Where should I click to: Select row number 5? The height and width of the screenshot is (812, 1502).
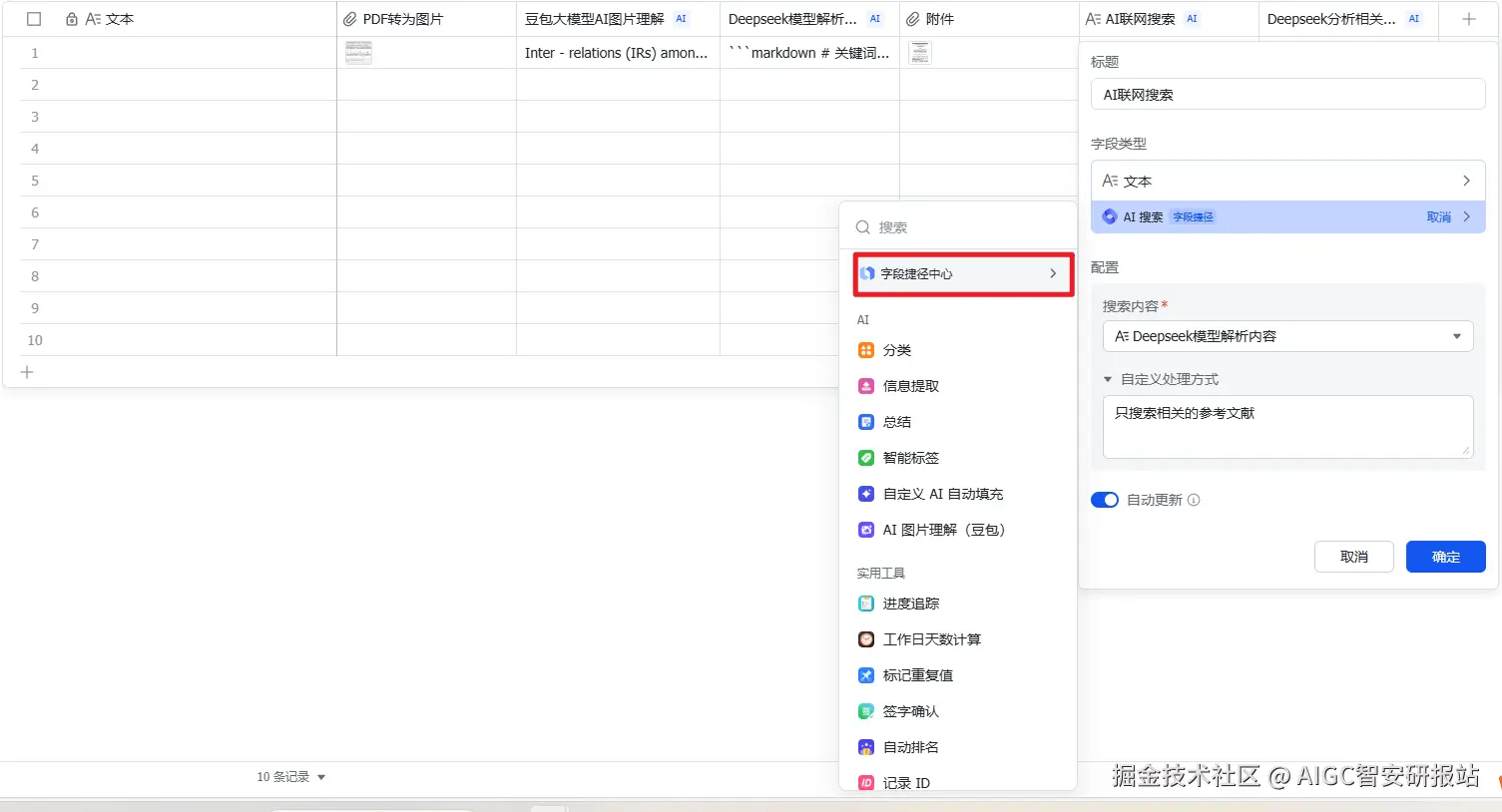pyautogui.click(x=35, y=181)
